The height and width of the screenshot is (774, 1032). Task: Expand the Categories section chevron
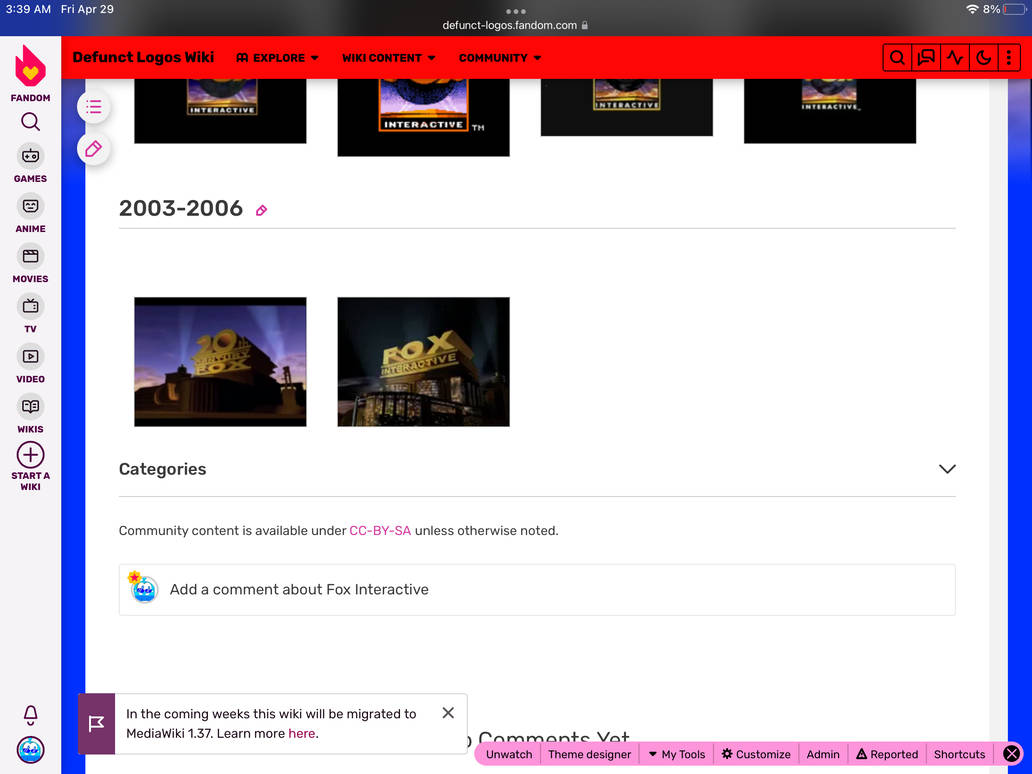coord(947,469)
